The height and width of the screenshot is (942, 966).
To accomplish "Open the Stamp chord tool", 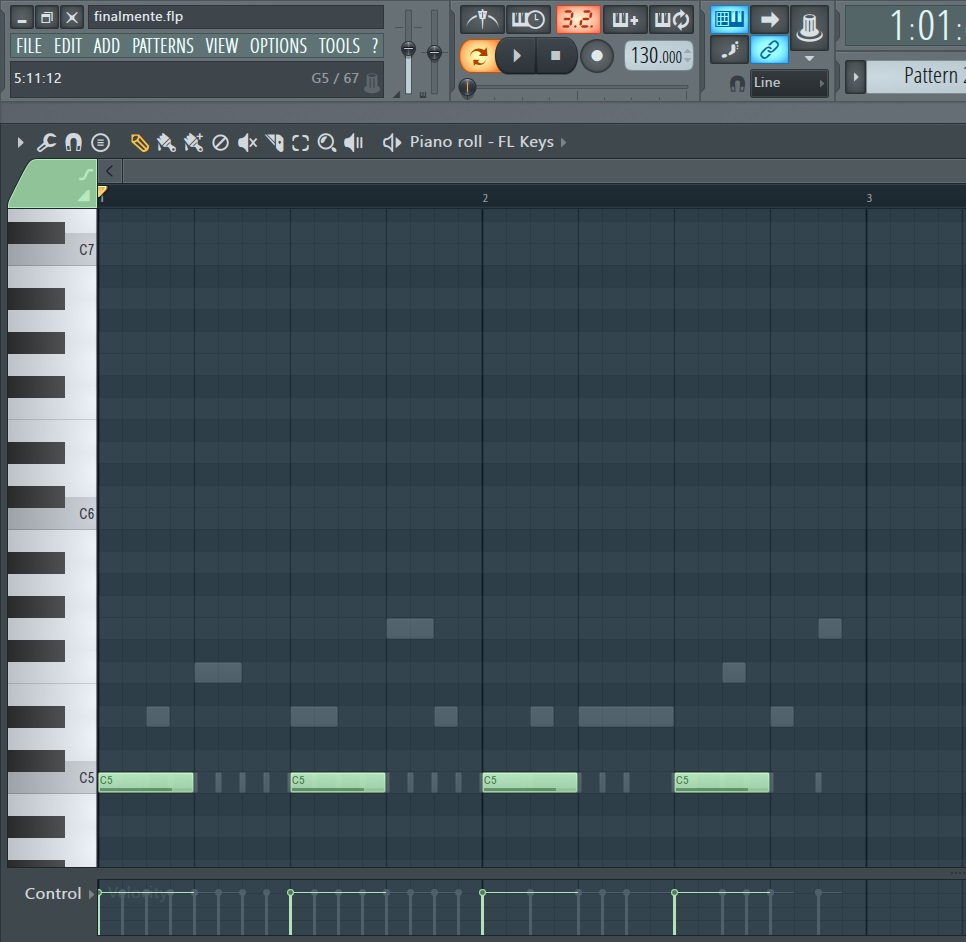I will (100, 143).
